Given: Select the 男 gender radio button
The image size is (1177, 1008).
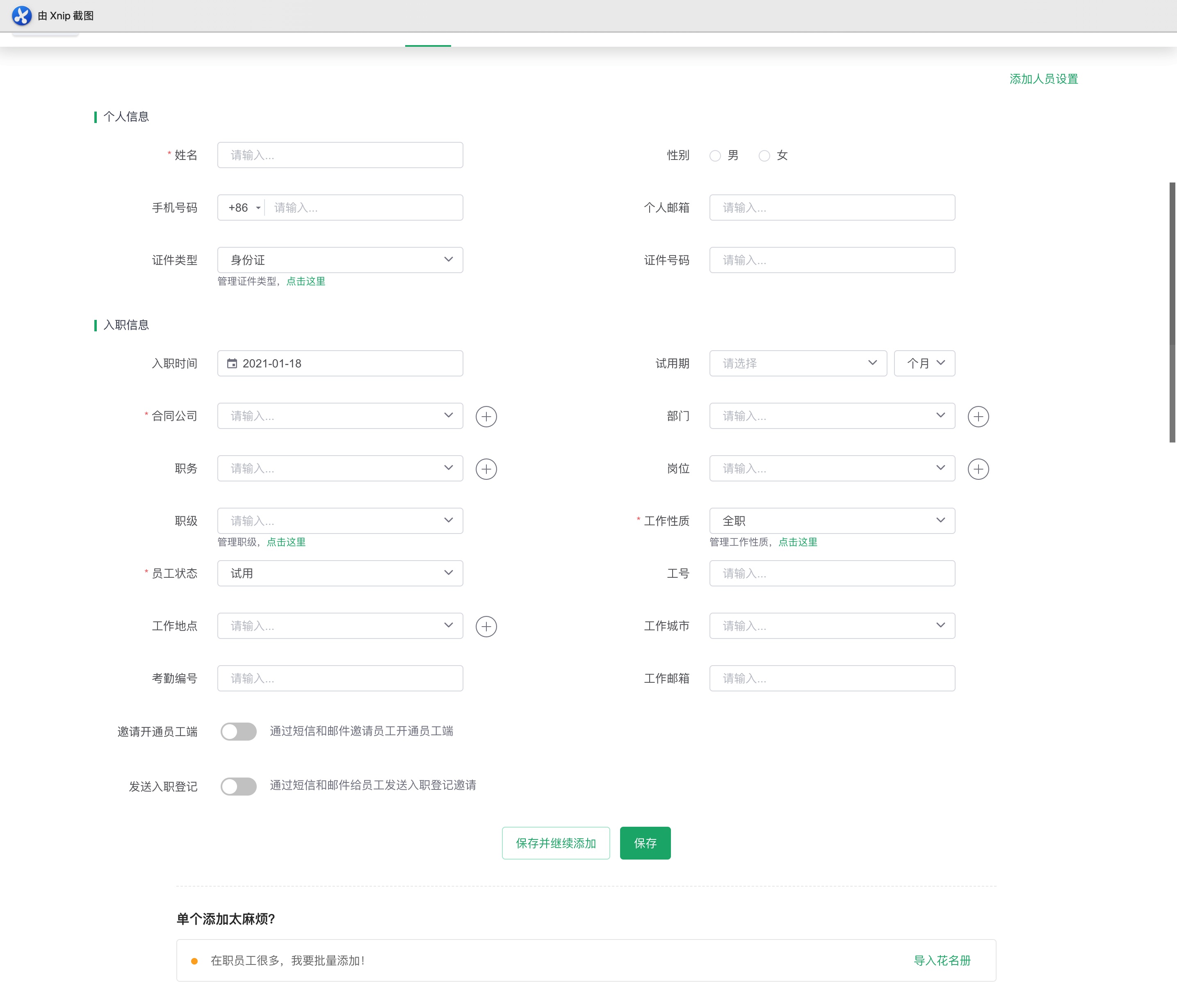Looking at the screenshot, I should 714,155.
